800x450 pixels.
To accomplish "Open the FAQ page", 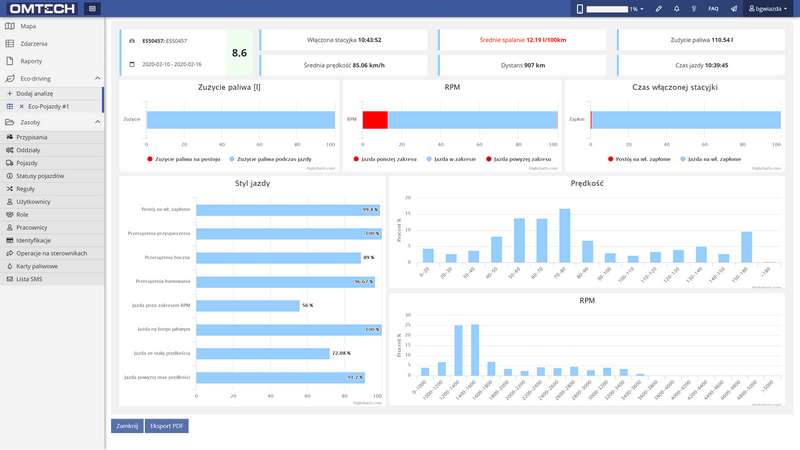I will click(x=713, y=8).
